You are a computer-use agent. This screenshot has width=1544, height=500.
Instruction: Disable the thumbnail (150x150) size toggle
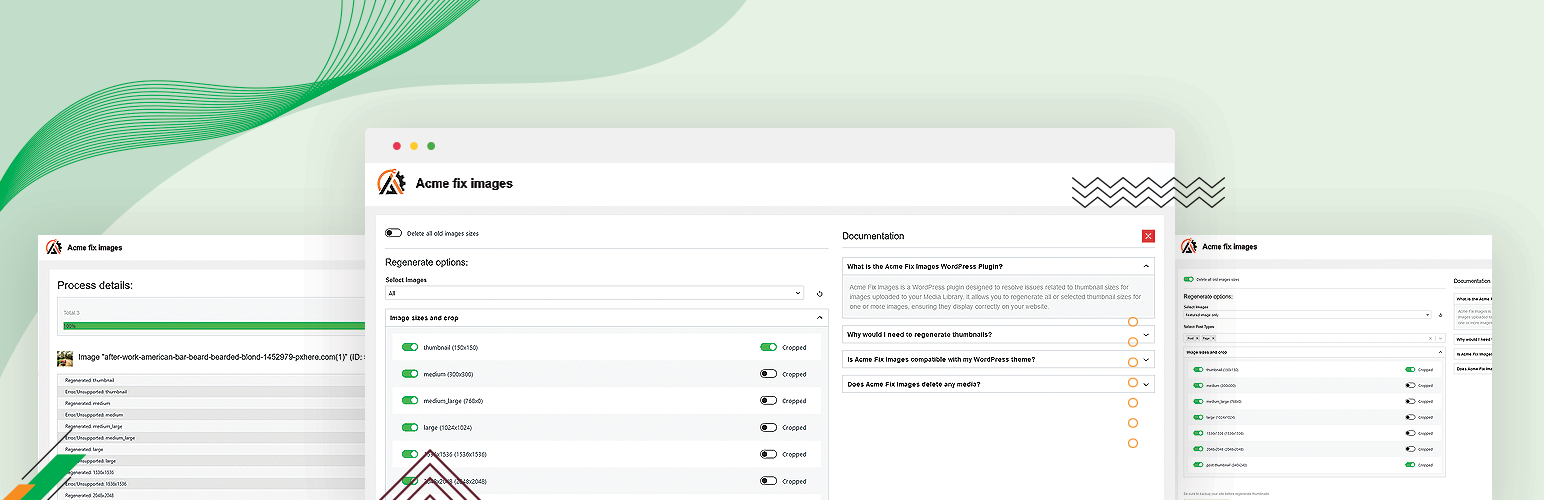(x=410, y=347)
